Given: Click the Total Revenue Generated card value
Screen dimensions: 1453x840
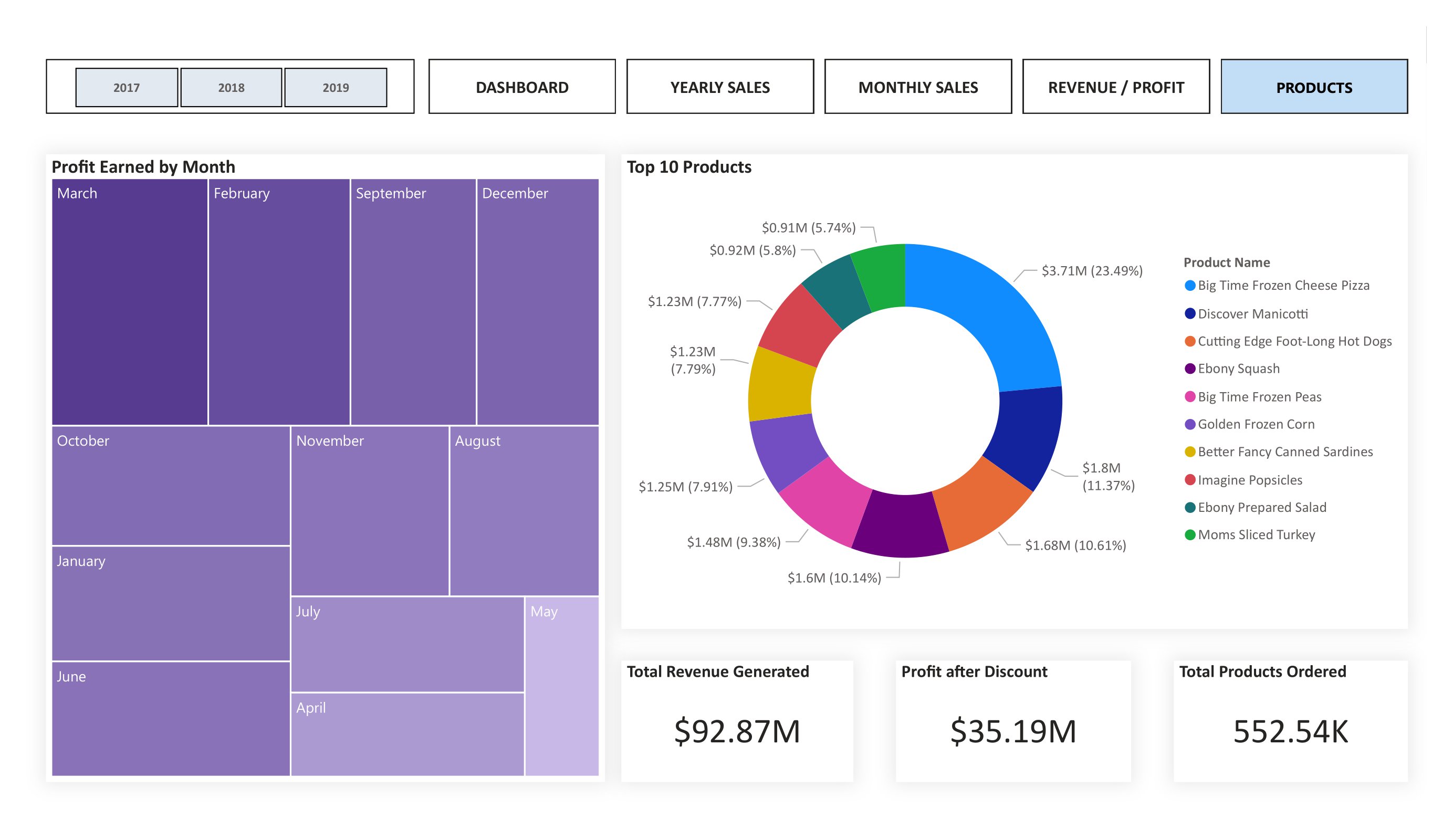Looking at the screenshot, I should coord(737,731).
